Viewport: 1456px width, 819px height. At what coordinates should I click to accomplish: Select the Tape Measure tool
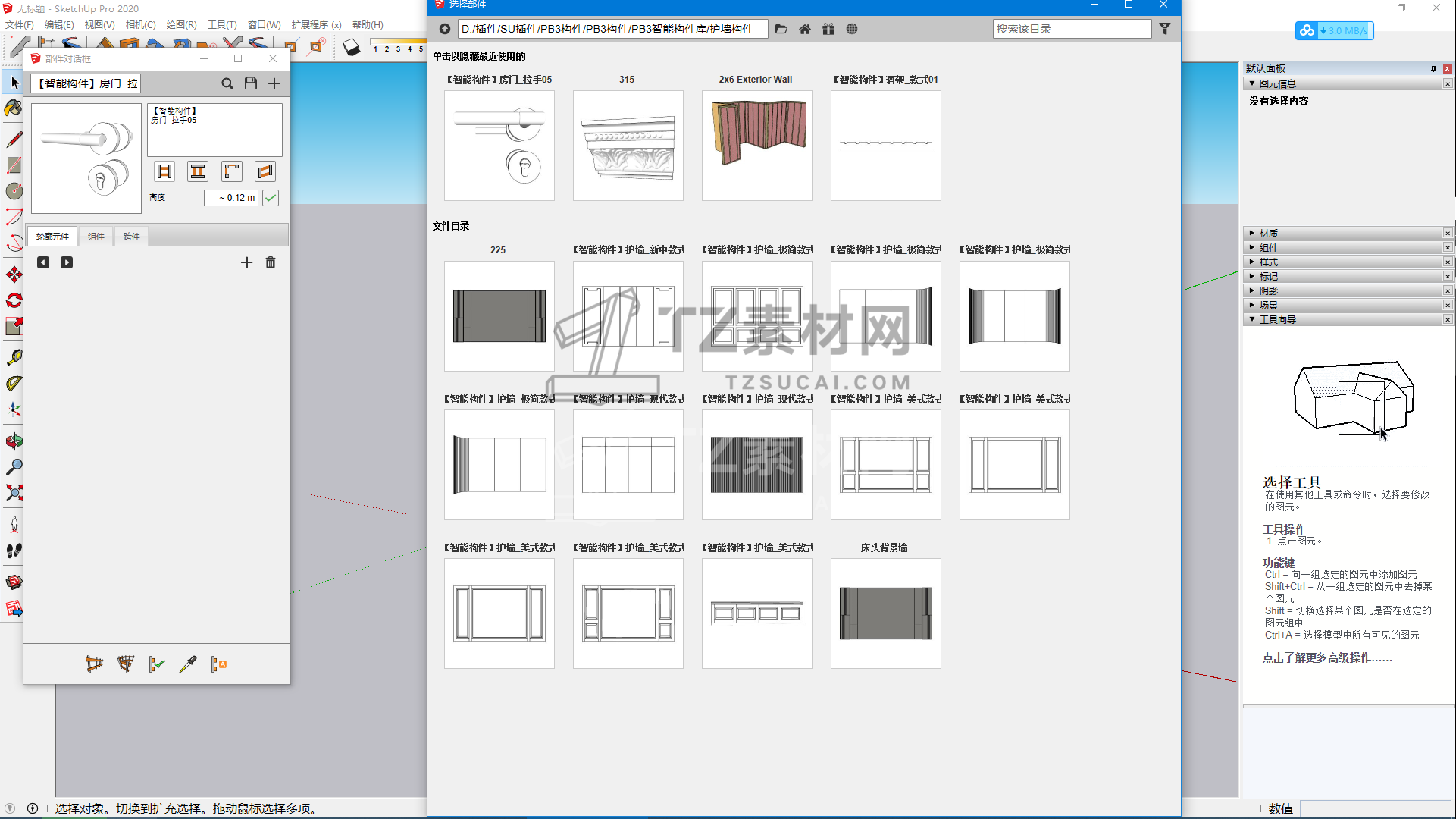pos(14,357)
